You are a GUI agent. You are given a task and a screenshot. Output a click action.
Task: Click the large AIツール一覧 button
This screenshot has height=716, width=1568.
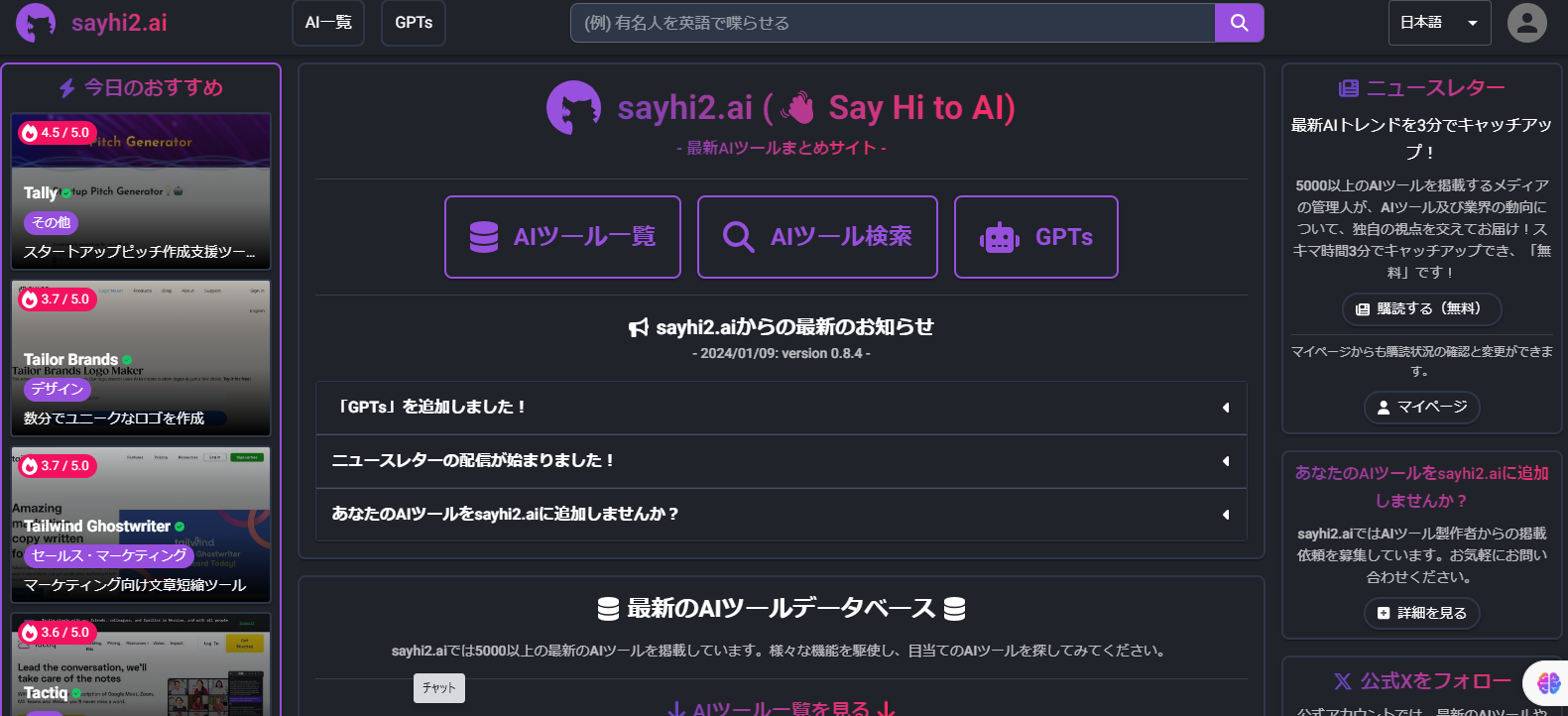pyautogui.click(x=562, y=237)
